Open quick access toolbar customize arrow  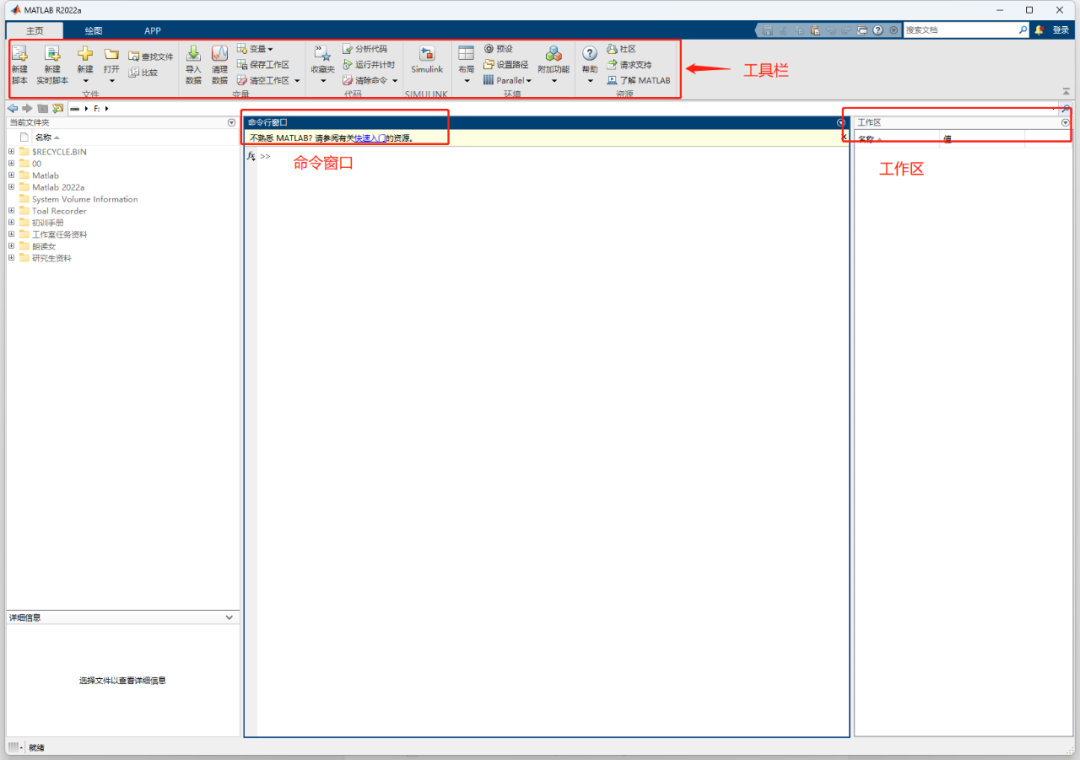(893, 30)
